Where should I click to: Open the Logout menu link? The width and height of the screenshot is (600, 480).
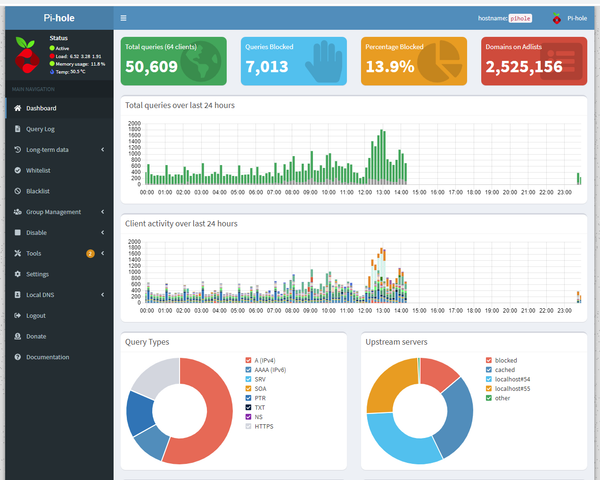[x=59, y=316]
